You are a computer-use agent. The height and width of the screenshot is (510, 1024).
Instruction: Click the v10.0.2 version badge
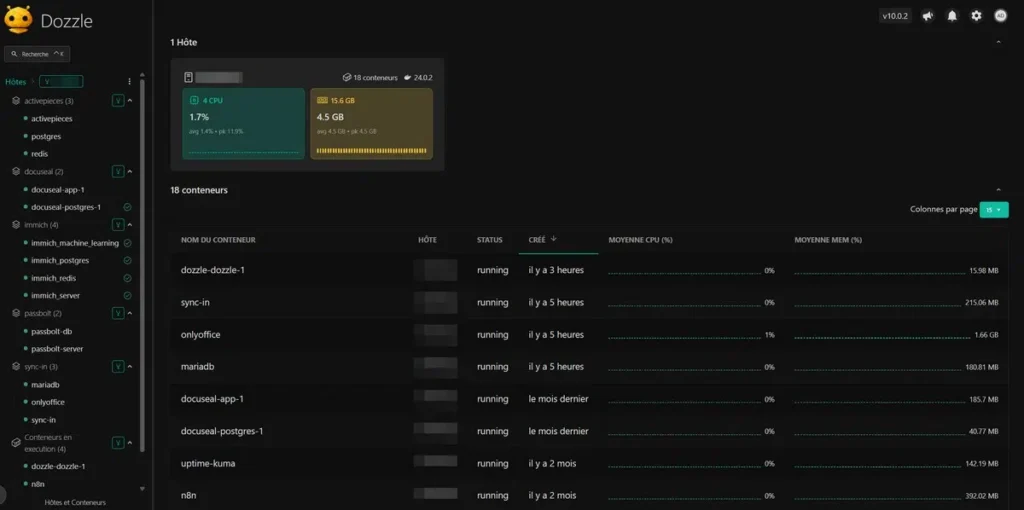pyautogui.click(x=895, y=16)
